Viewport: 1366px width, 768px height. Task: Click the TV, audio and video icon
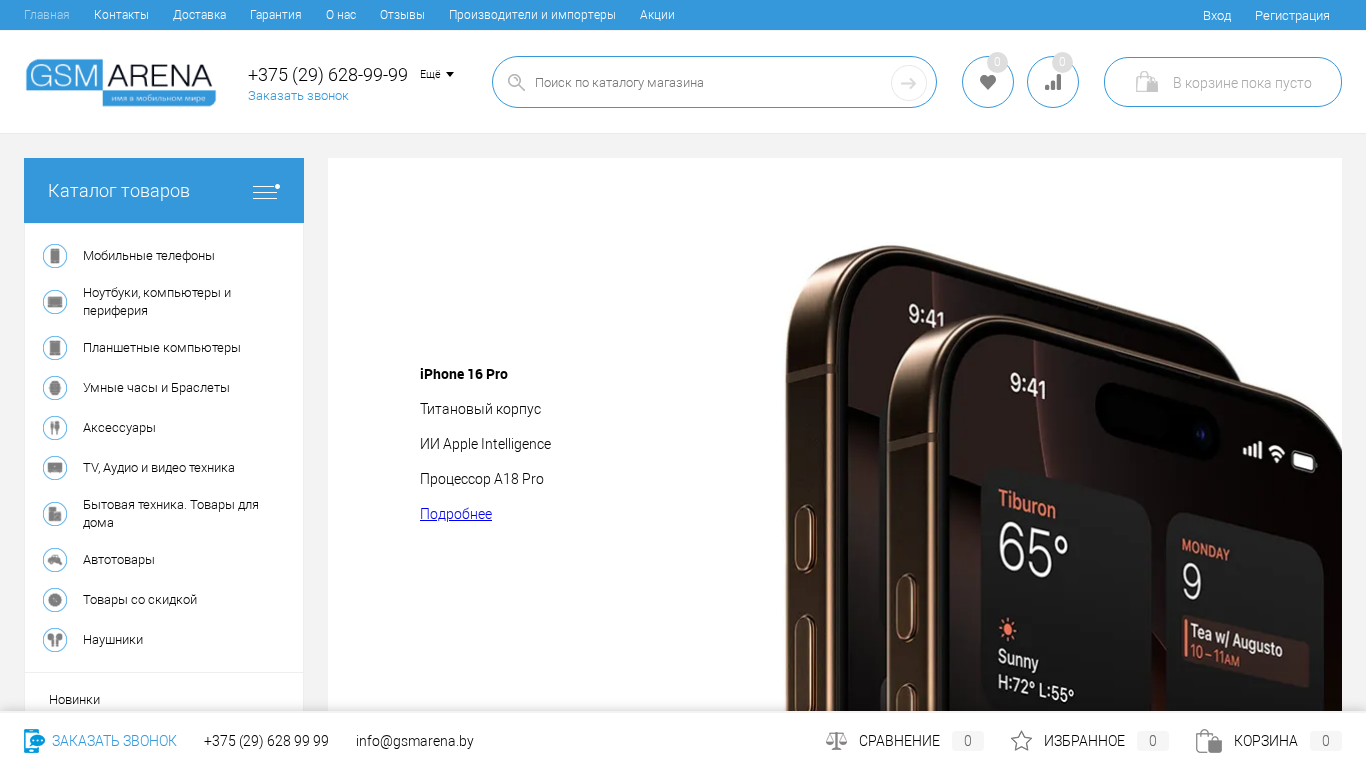[55, 468]
